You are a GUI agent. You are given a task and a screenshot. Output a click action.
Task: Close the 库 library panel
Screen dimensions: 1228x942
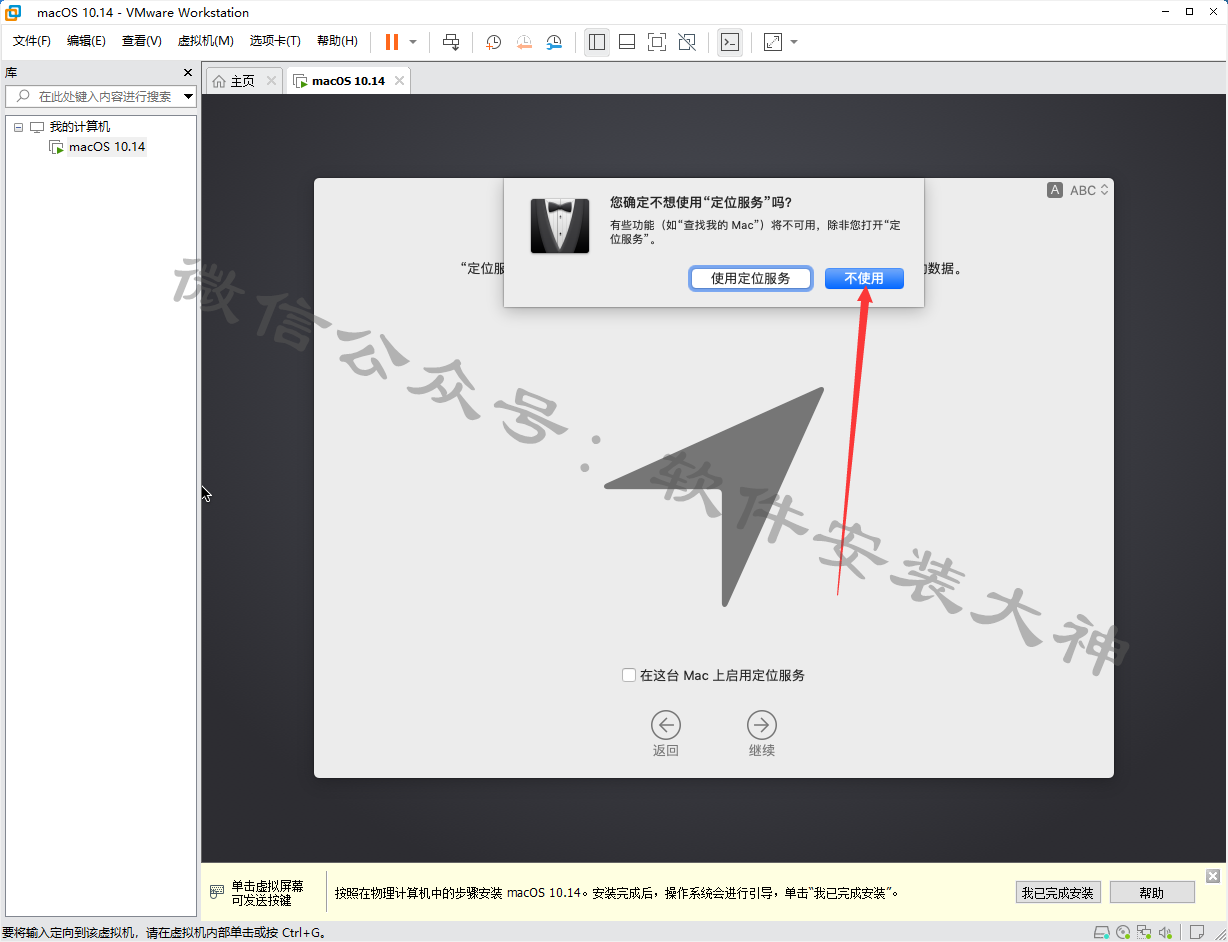coord(188,73)
